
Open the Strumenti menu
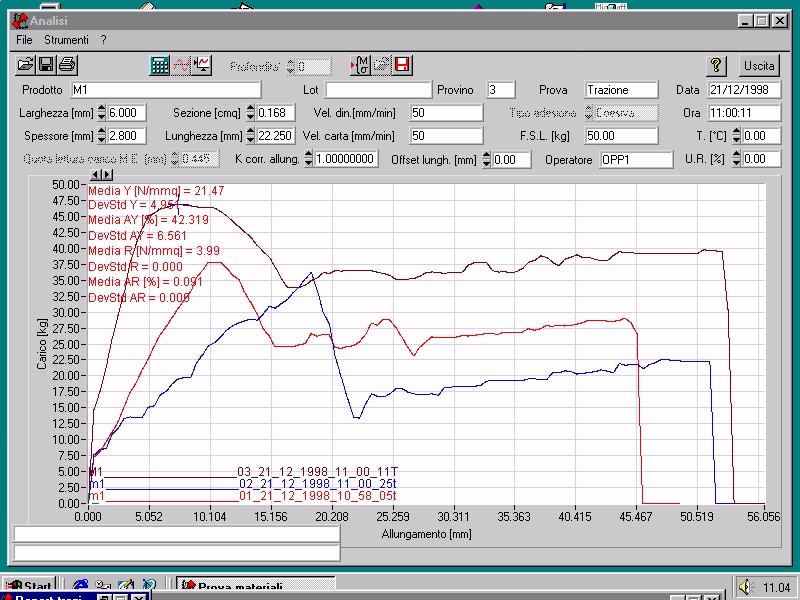click(66, 40)
